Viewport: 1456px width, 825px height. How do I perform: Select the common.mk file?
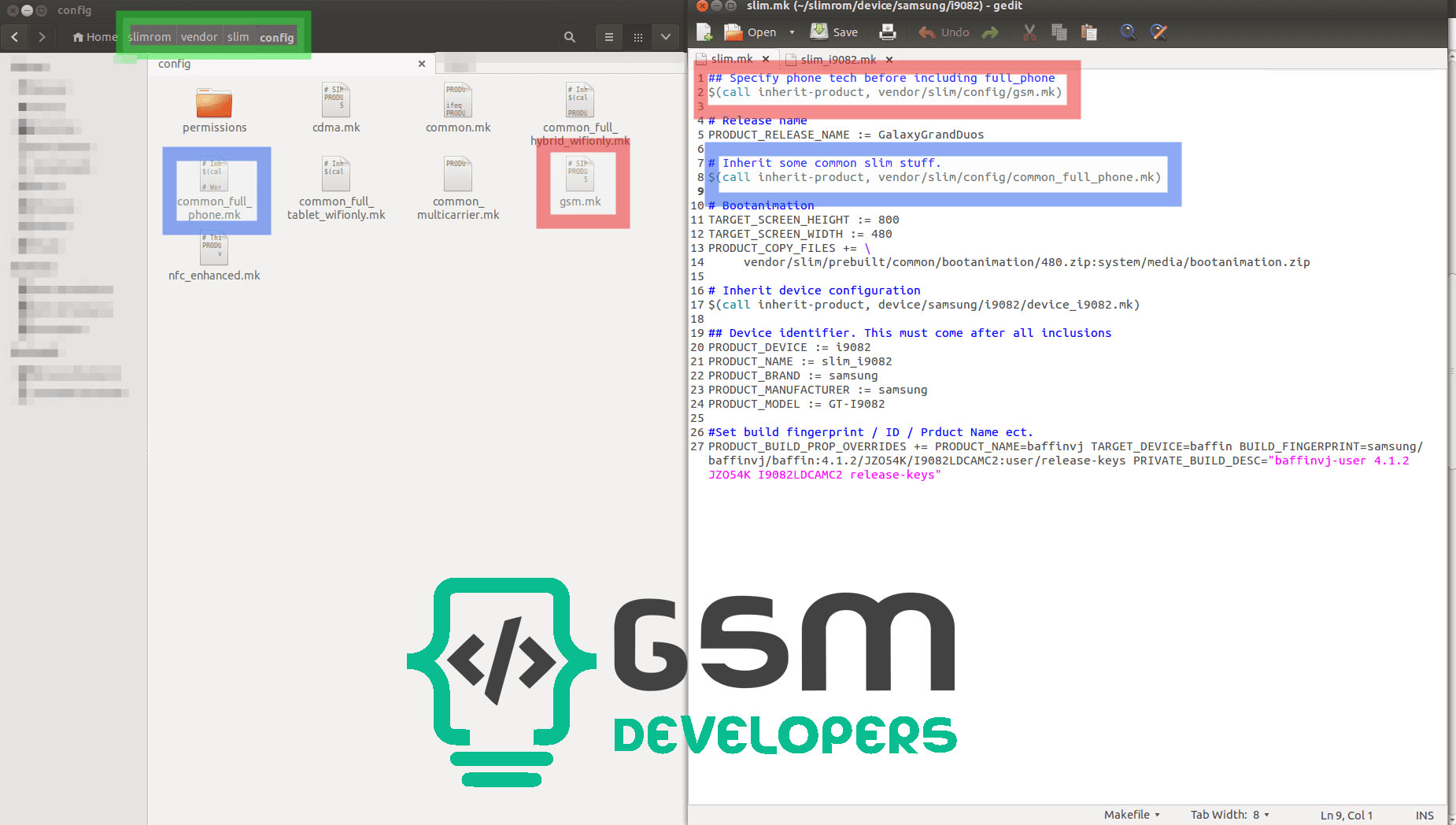(458, 109)
